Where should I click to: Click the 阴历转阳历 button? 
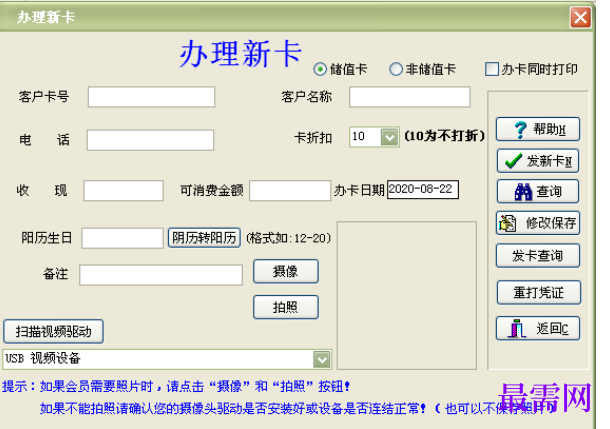(204, 238)
